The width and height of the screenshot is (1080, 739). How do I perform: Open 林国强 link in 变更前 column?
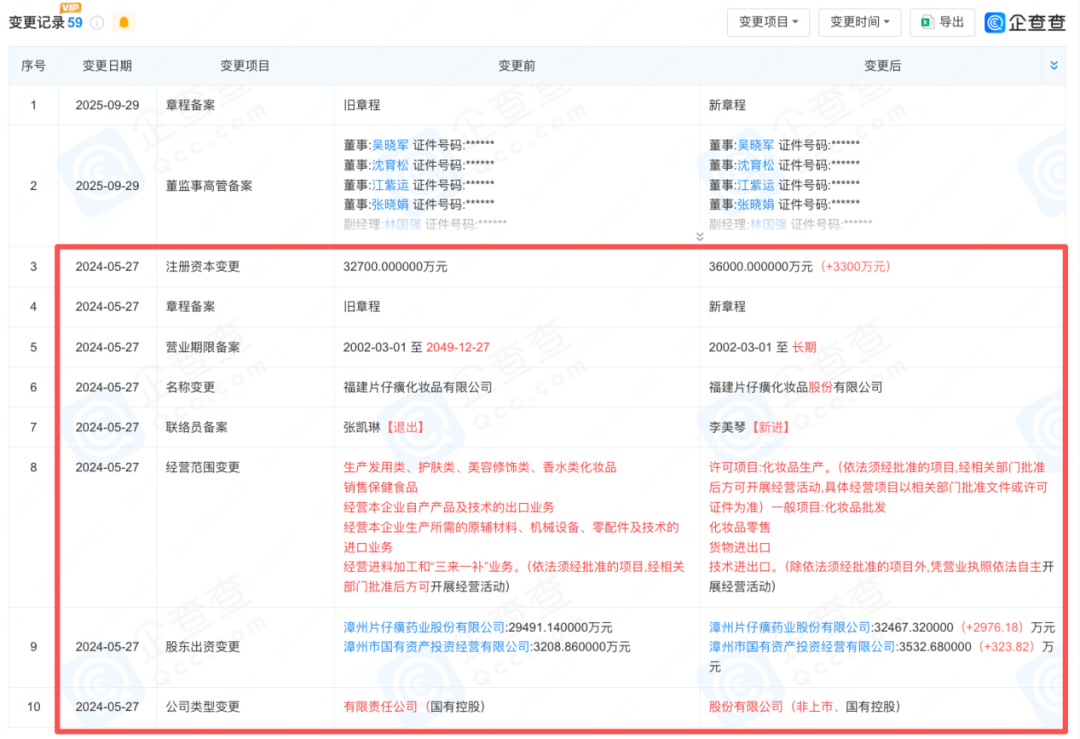pyautogui.click(x=403, y=225)
